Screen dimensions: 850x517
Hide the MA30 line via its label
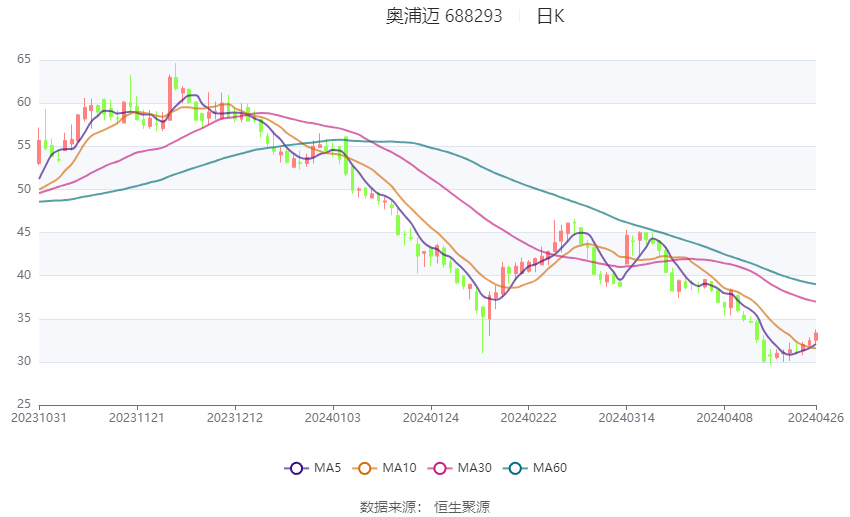click(x=475, y=468)
